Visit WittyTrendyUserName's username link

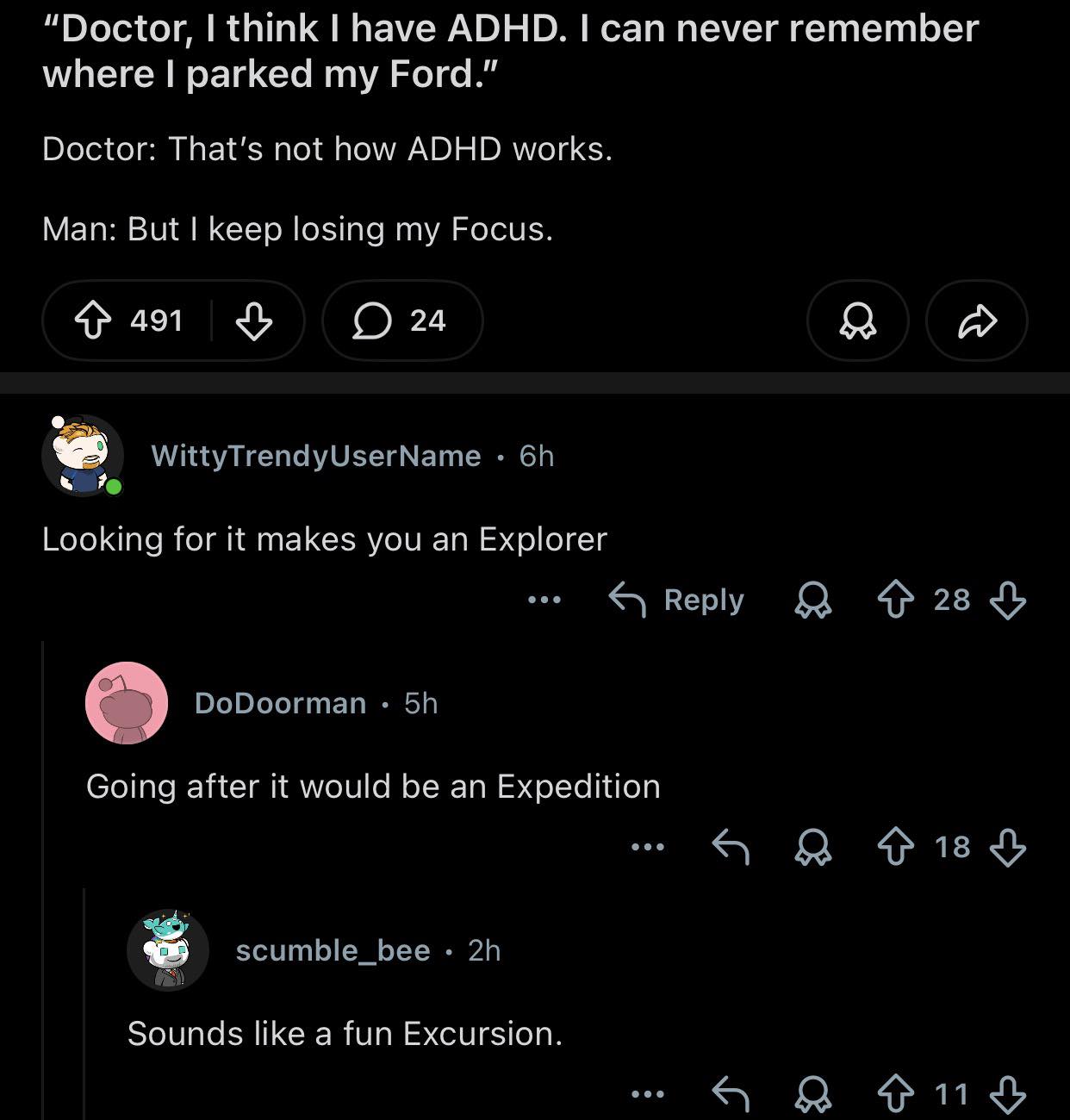pyautogui.click(x=315, y=456)
